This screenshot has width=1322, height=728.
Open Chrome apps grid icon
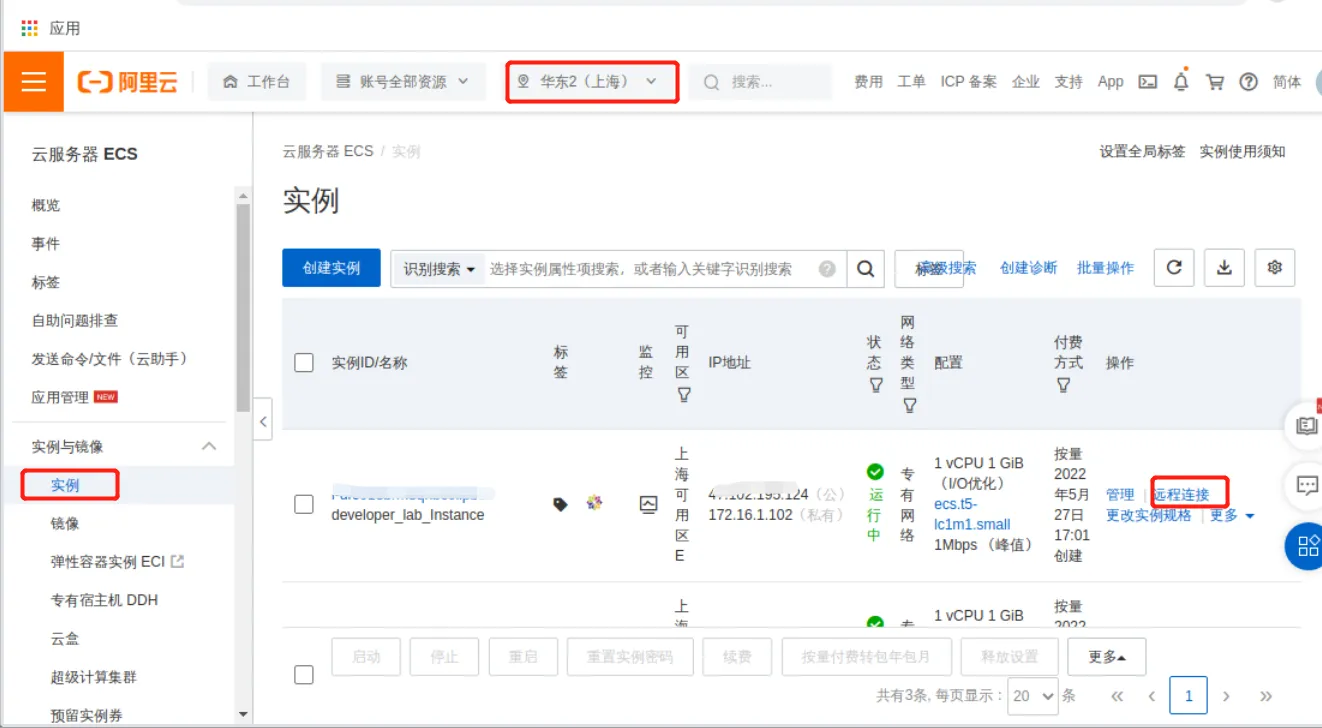(x=29, y=28)
